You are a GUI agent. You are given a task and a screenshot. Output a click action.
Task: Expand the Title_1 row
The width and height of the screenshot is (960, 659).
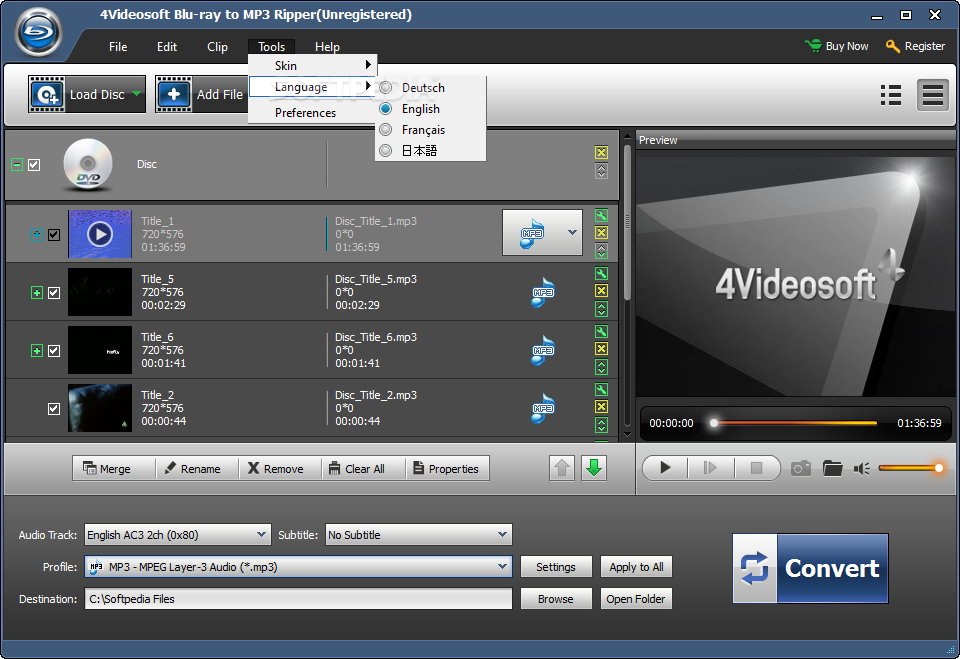pos(37,235)
